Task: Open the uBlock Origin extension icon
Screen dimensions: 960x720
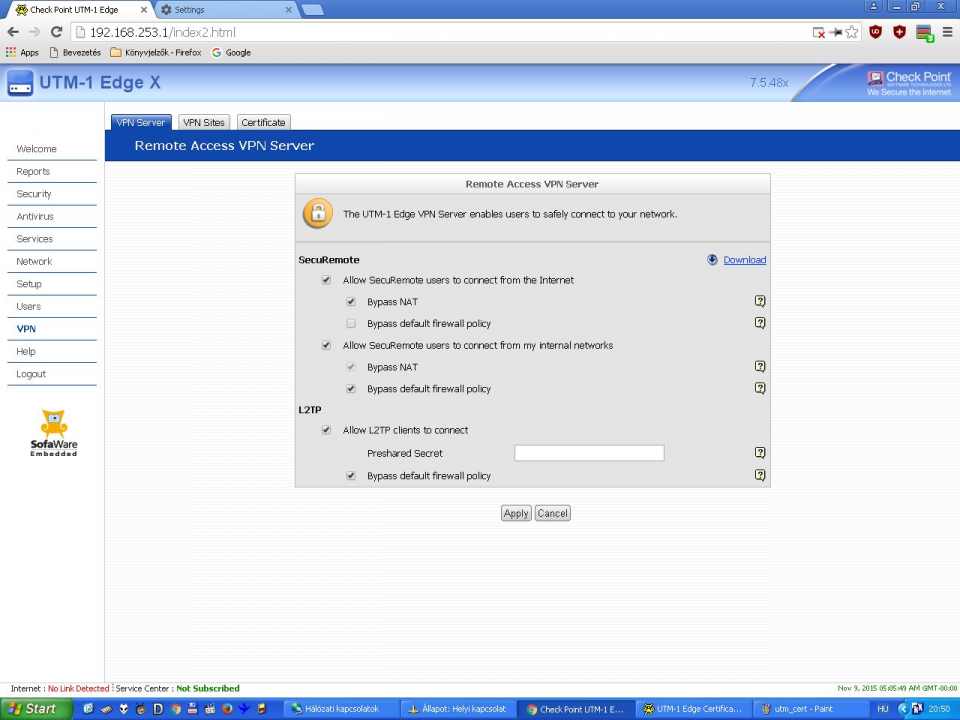Action: pyautogui.click(x=876, y=32)
